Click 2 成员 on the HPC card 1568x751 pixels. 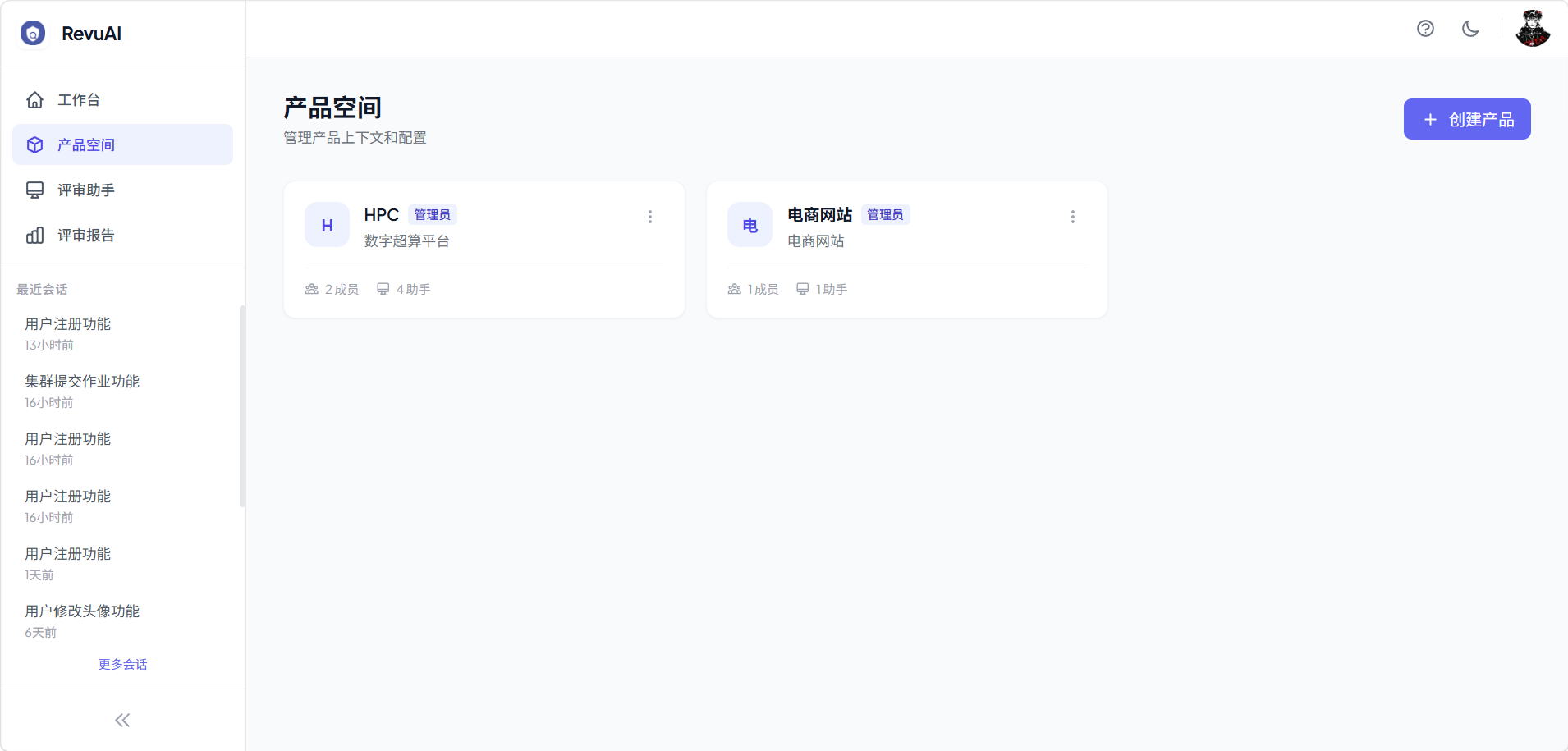point(332,289)
